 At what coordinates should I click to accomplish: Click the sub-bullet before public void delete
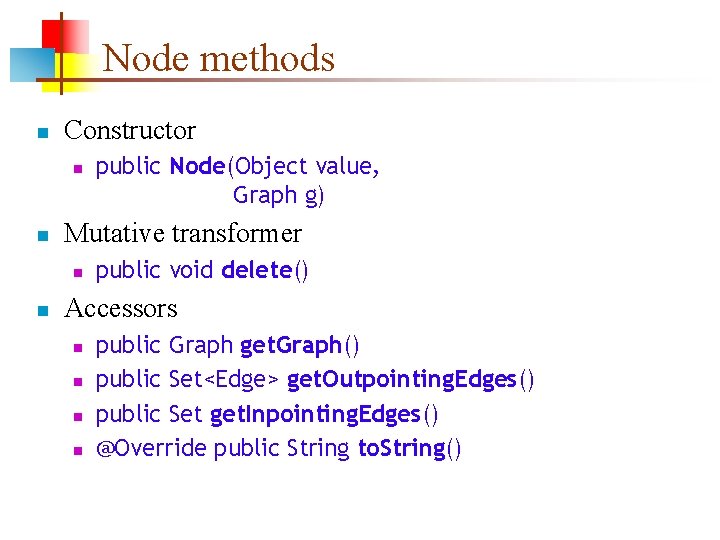(77, 272)
